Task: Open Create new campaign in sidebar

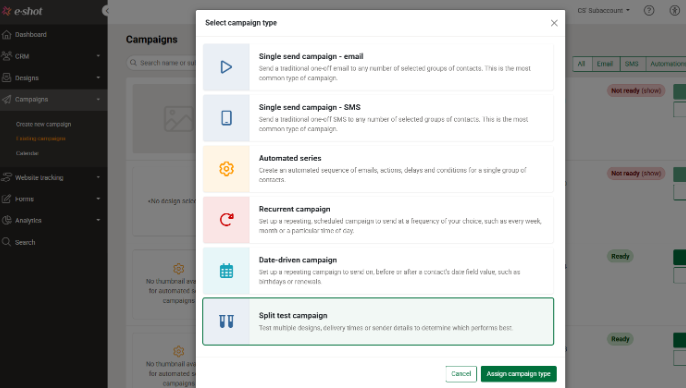Action: [x=43, y=124]
